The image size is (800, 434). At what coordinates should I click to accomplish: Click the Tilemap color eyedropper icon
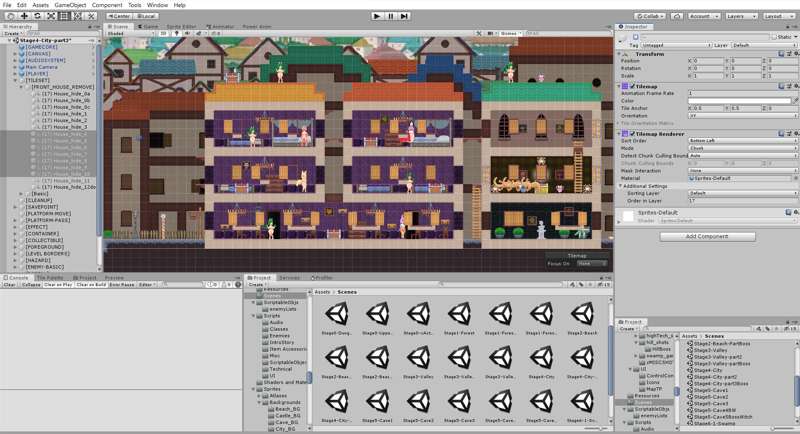796,101
